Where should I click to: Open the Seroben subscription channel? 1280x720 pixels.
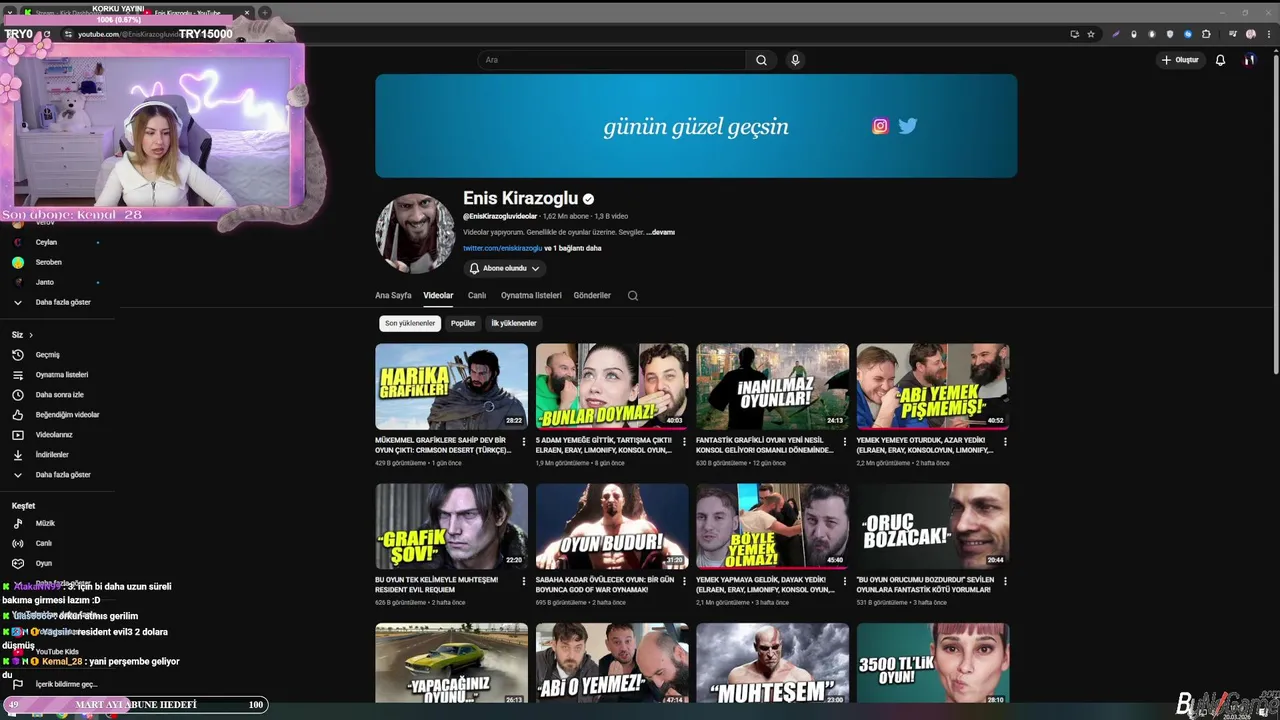[48, 262]
